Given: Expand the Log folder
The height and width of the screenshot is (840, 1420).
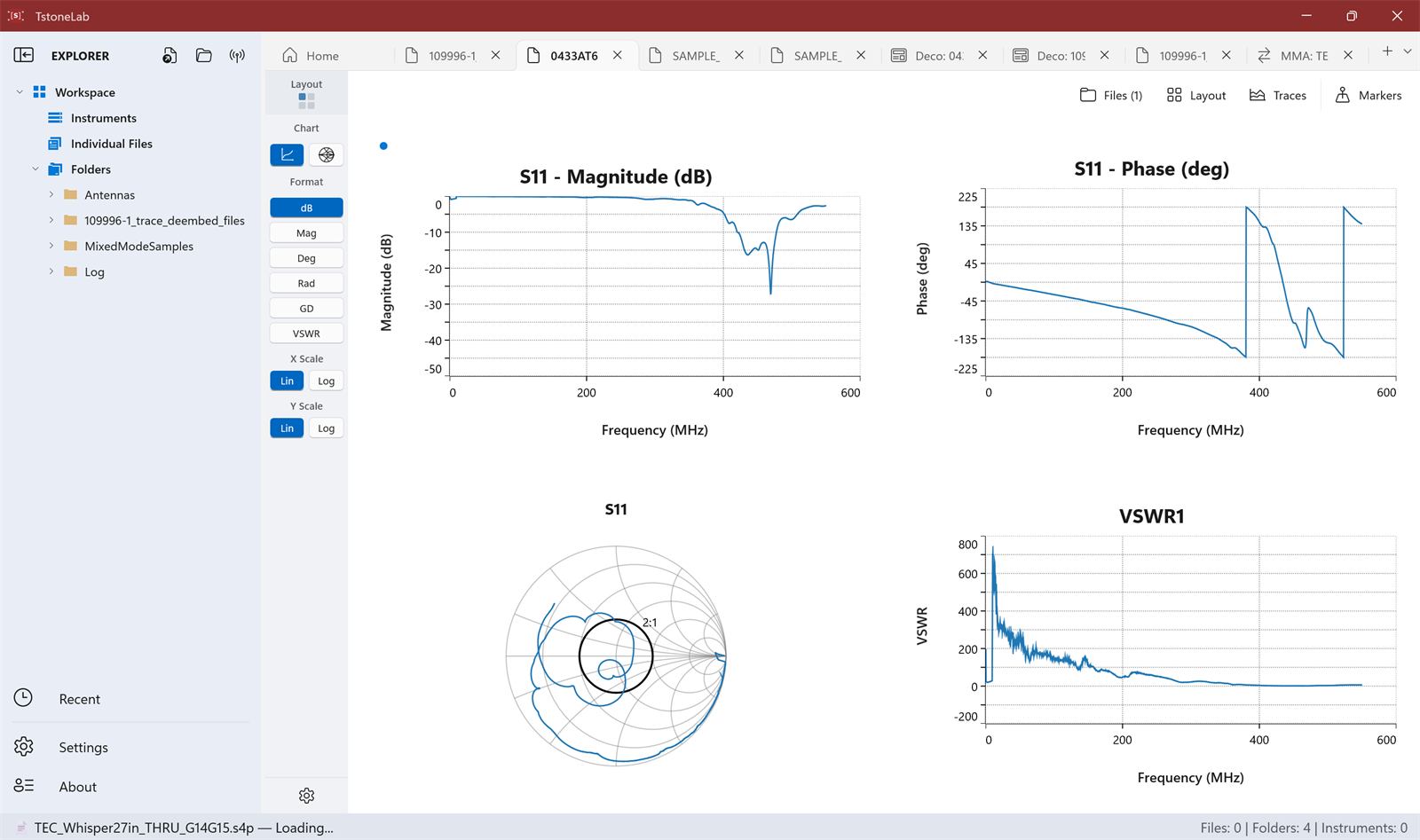Looking at the screenshot, I should [51, 271].
